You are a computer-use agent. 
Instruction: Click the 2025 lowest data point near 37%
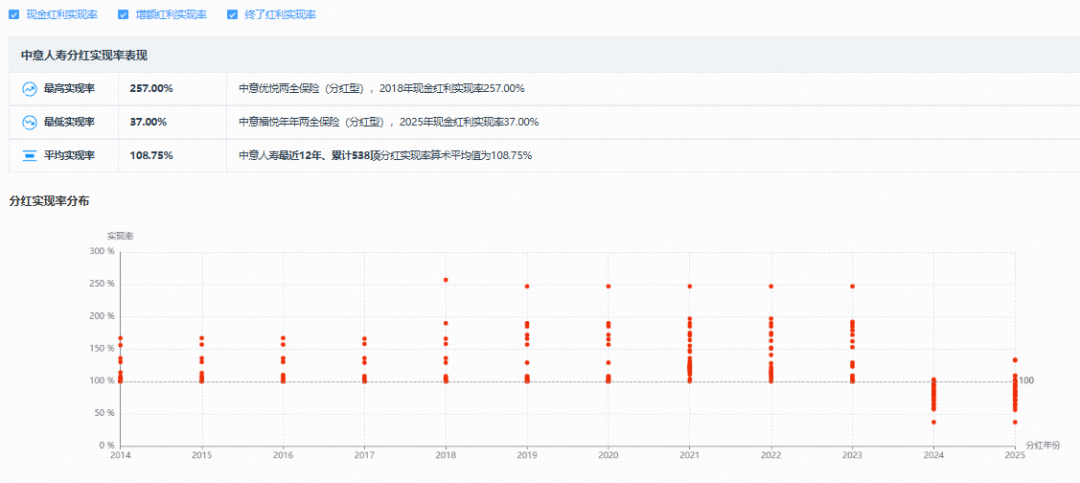[x=1015, y=422]
